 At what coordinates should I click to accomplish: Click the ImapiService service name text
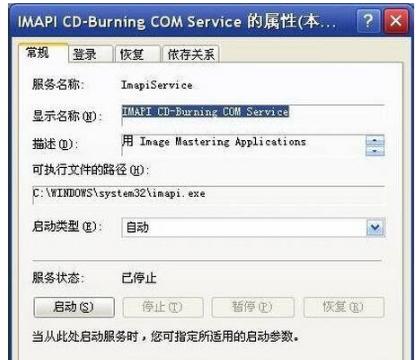[x=157, y=85]
